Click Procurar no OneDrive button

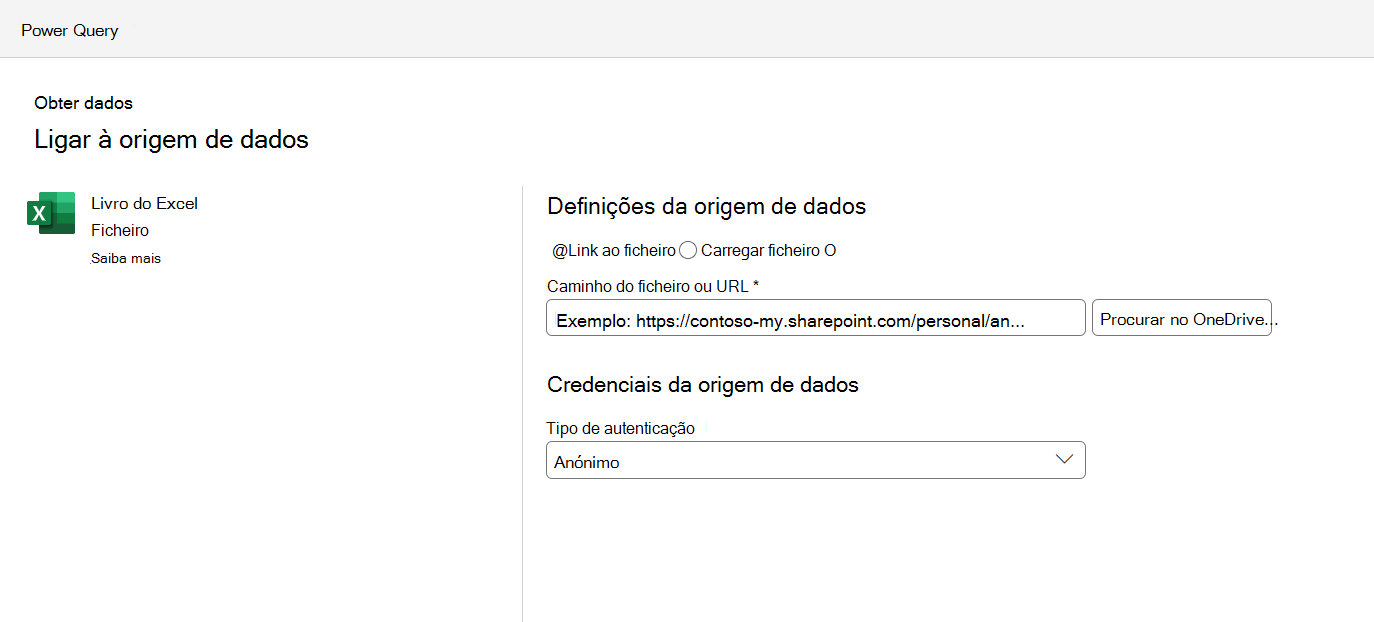click(1181, 317)
